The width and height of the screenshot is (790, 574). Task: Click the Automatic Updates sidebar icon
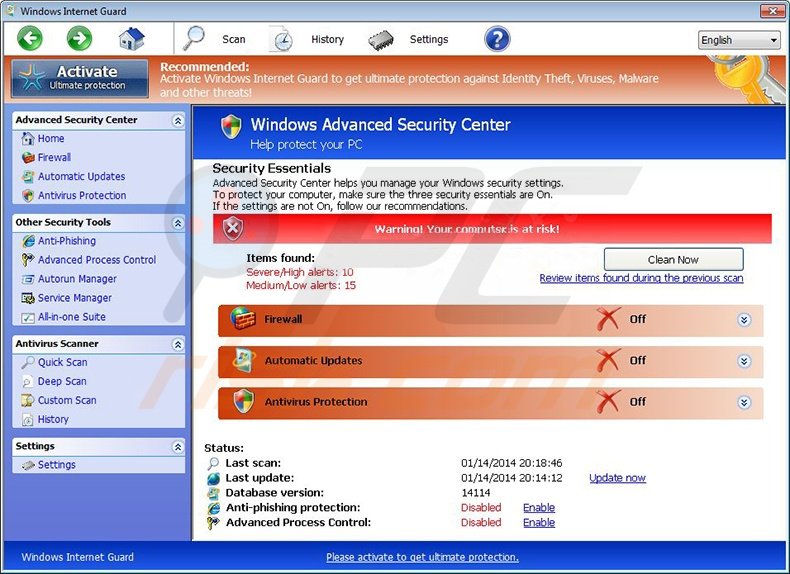[28, 176]
